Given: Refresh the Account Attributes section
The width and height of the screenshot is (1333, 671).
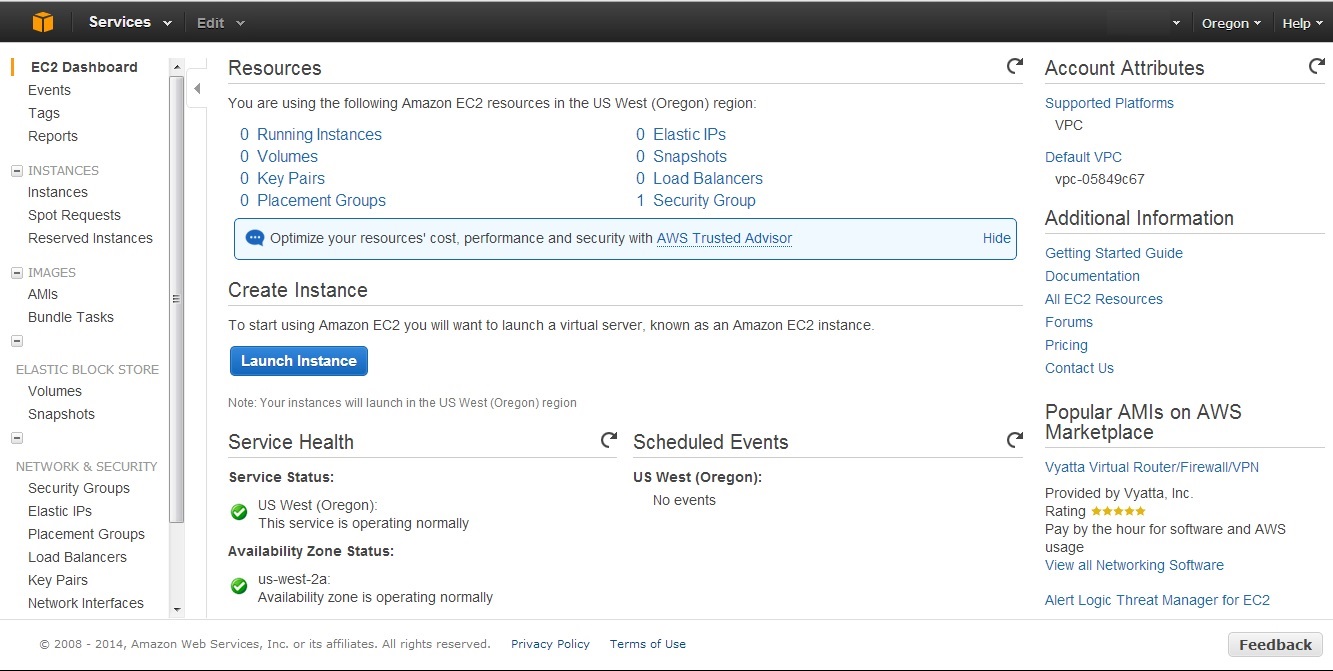Looking at the screenshot, I should [x=1317, y=67].
